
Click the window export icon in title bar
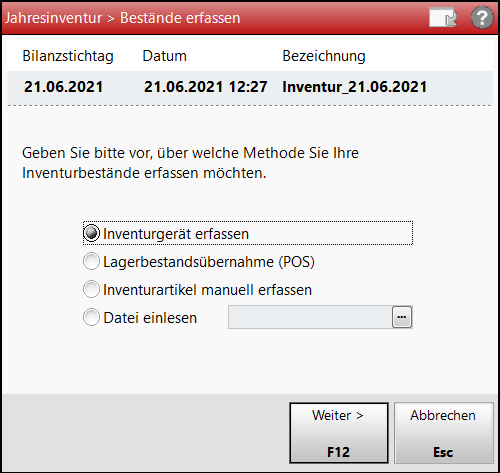(x=443, y=17)
